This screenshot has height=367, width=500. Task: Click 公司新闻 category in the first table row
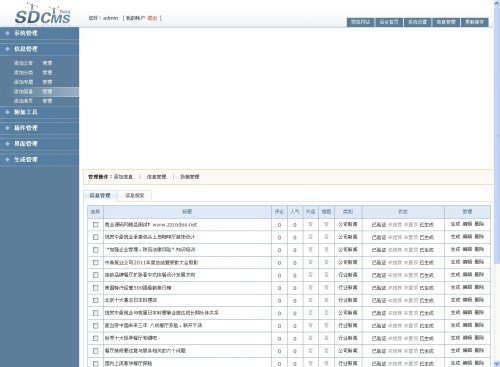(348, 225)
